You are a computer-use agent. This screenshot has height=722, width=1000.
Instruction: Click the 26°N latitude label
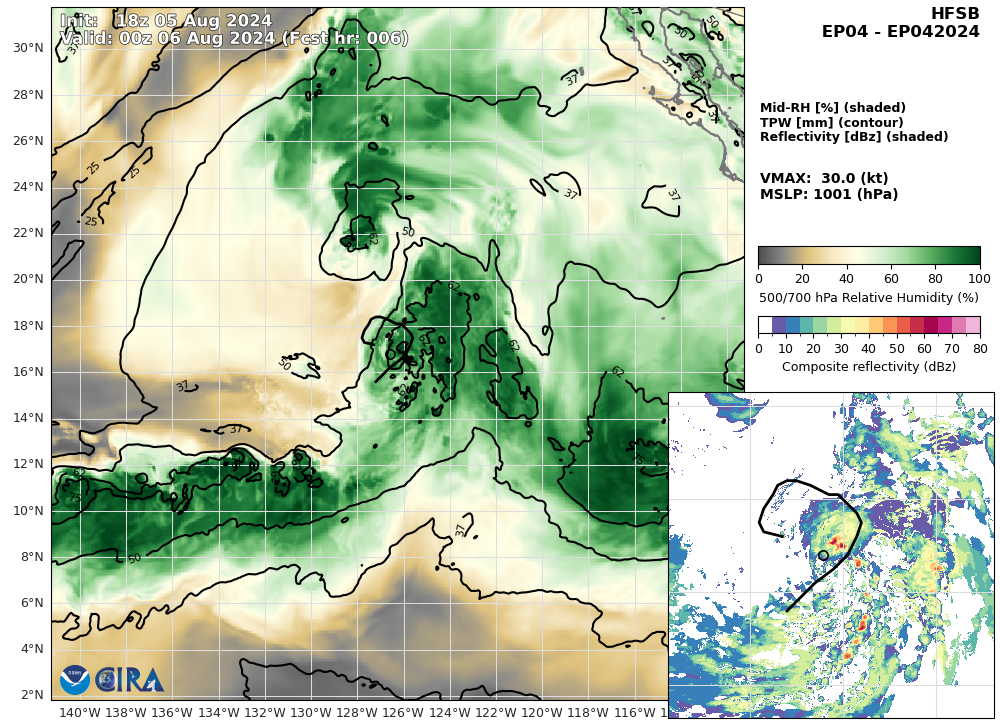[28, 140]
